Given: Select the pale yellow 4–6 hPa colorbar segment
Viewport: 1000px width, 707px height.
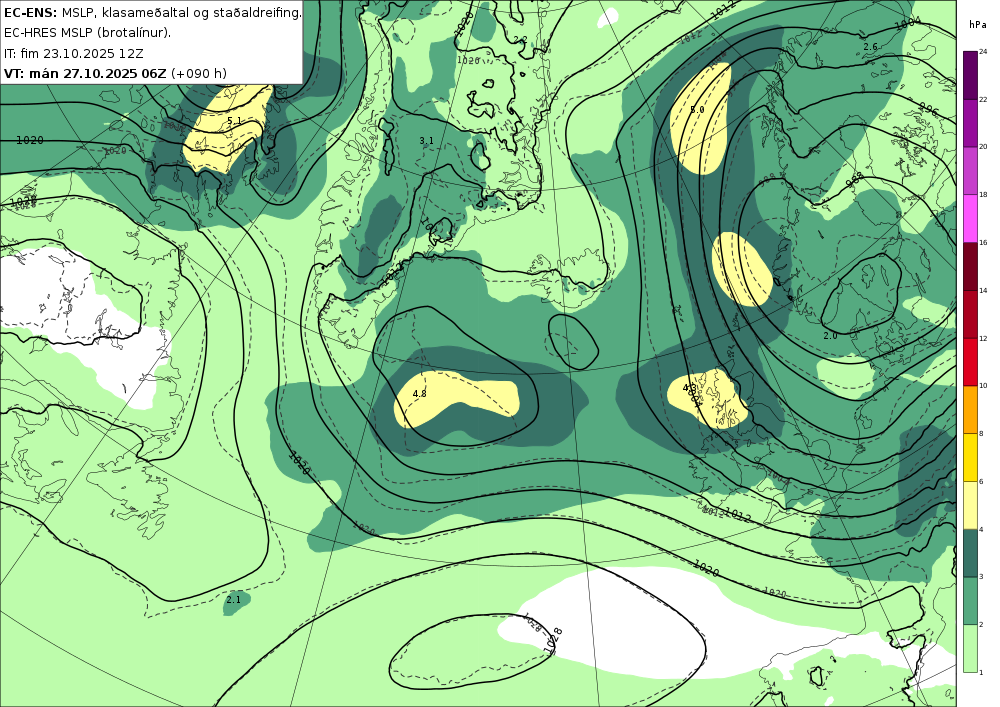Looking at the screenshot, I should point(971,505).
